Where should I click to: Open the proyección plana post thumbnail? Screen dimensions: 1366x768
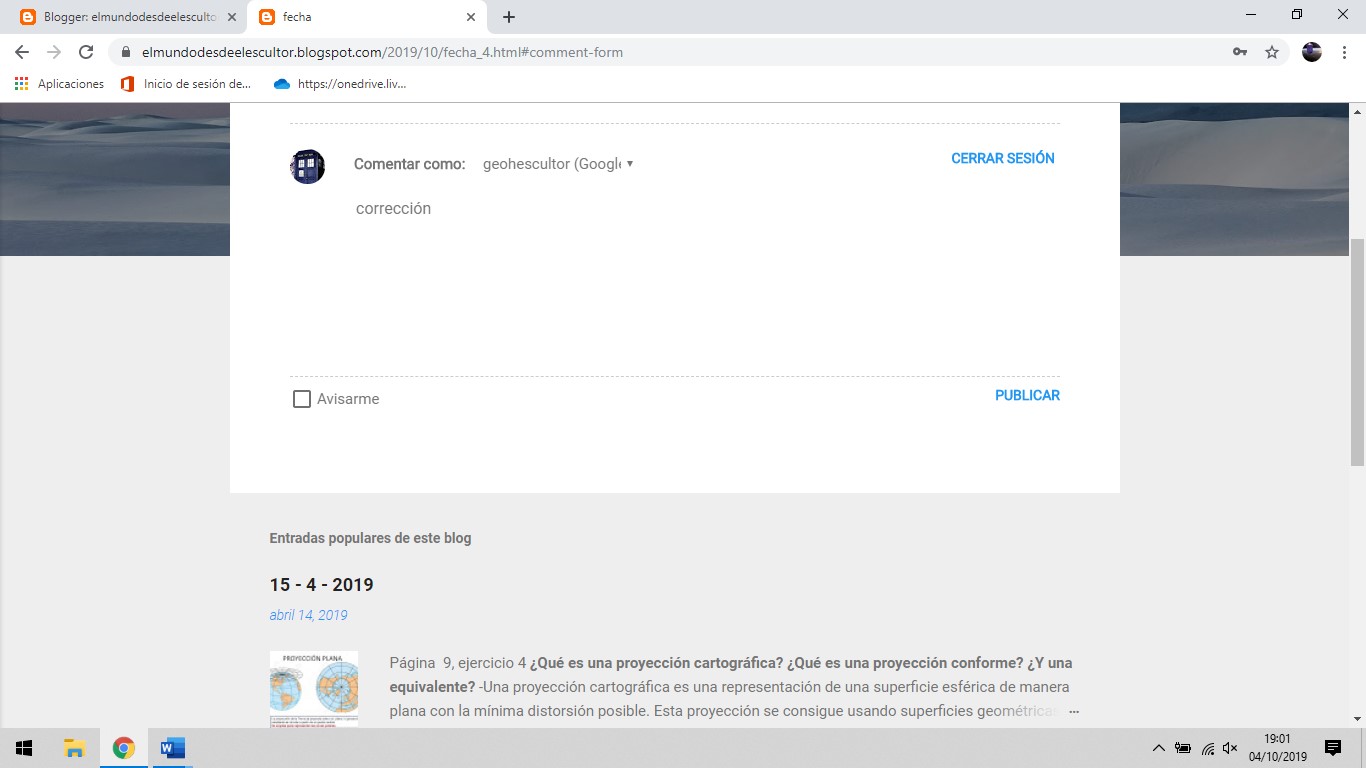tap(314, 689)
